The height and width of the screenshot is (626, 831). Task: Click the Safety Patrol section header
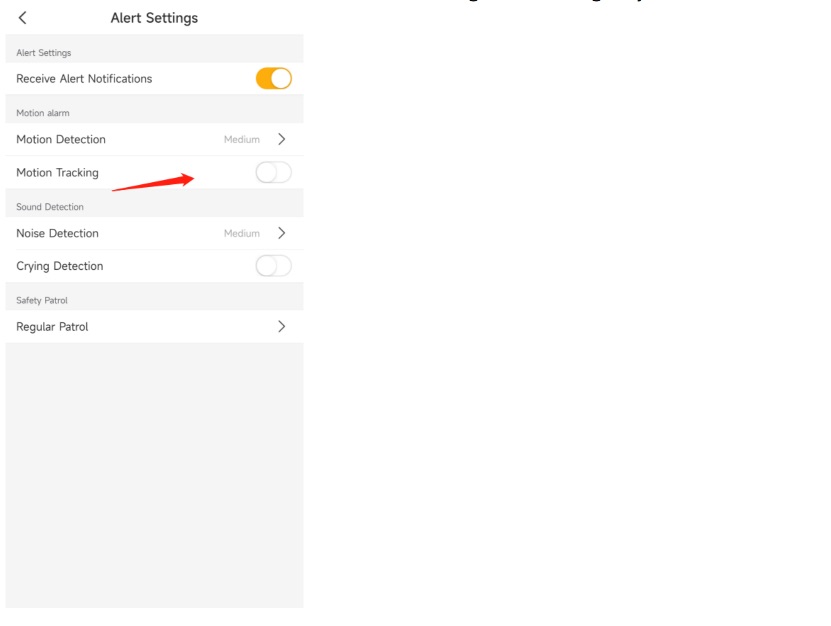(x=42, y=301)
